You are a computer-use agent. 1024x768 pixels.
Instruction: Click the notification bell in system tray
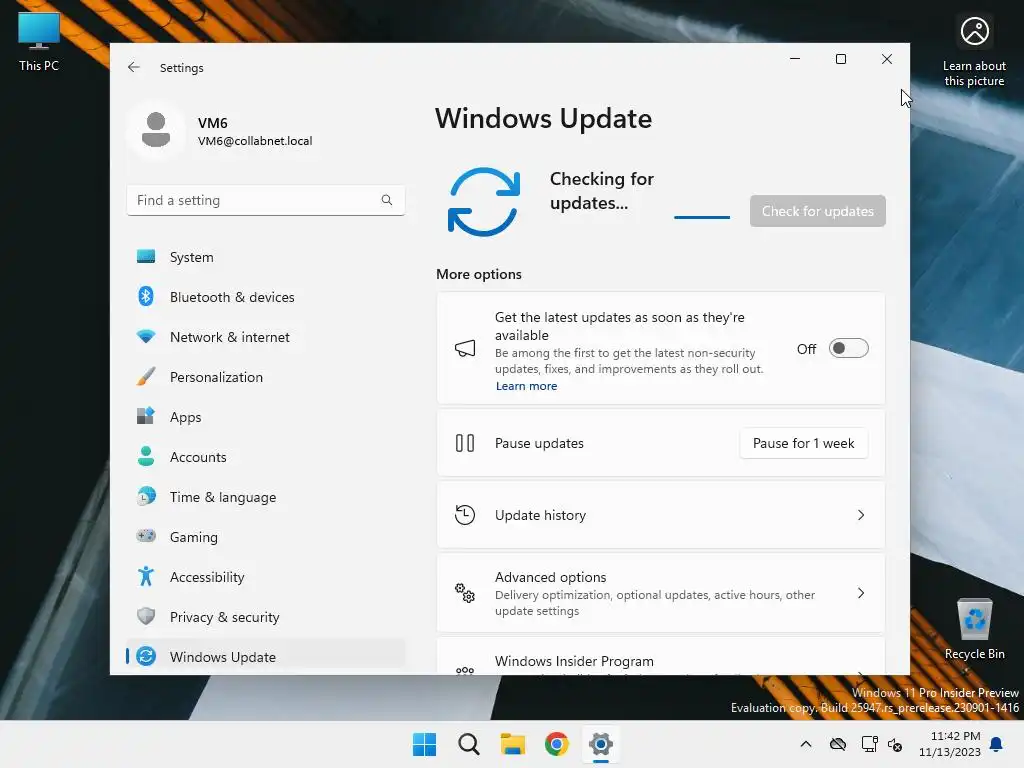point(997,744)
